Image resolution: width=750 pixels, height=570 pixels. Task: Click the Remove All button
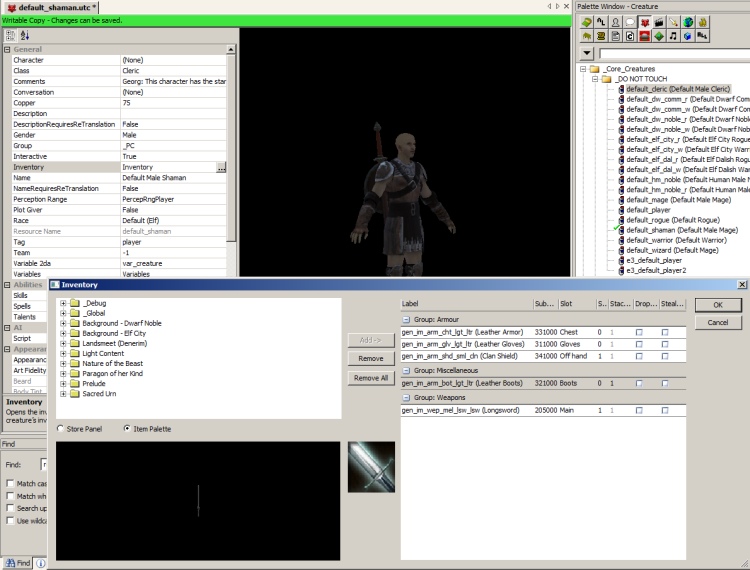coord(371,378)
